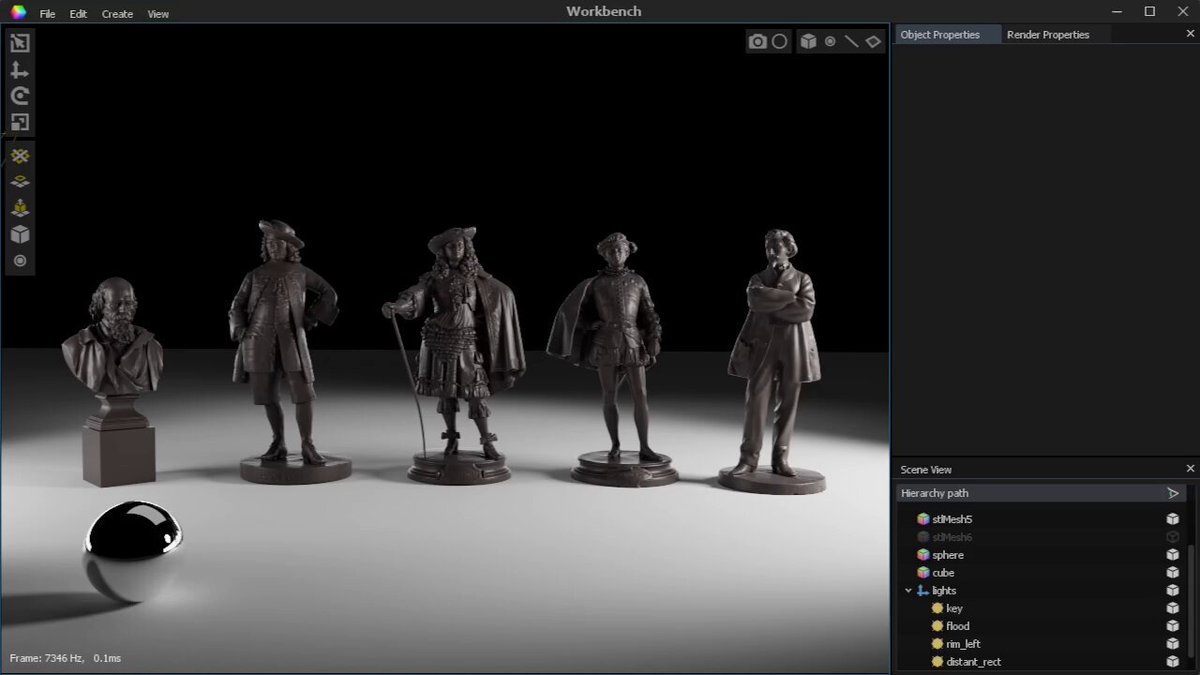Viewport: 1200px width, 675px height.
Task: Switch to the Render Properties tab
Action: pyautogui.click(x=1048, y=34)
